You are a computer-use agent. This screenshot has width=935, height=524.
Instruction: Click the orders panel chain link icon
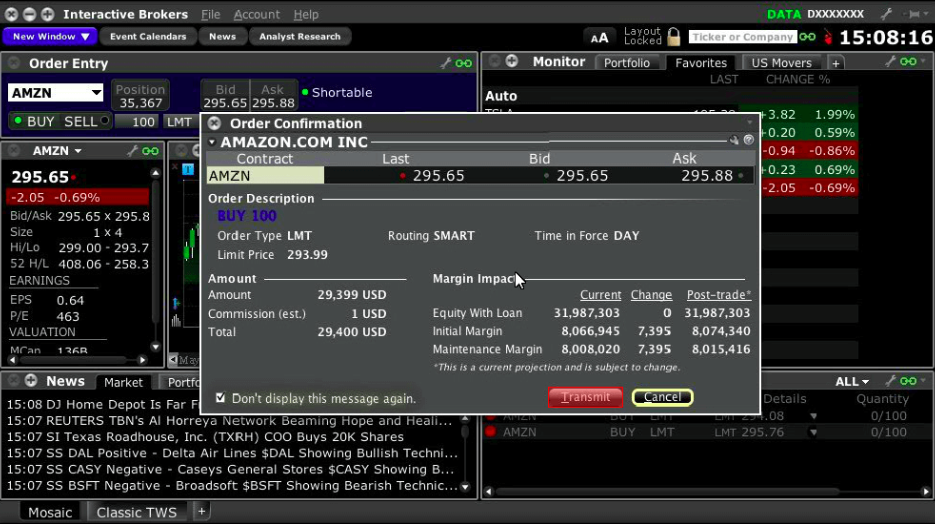click(908, 381)
